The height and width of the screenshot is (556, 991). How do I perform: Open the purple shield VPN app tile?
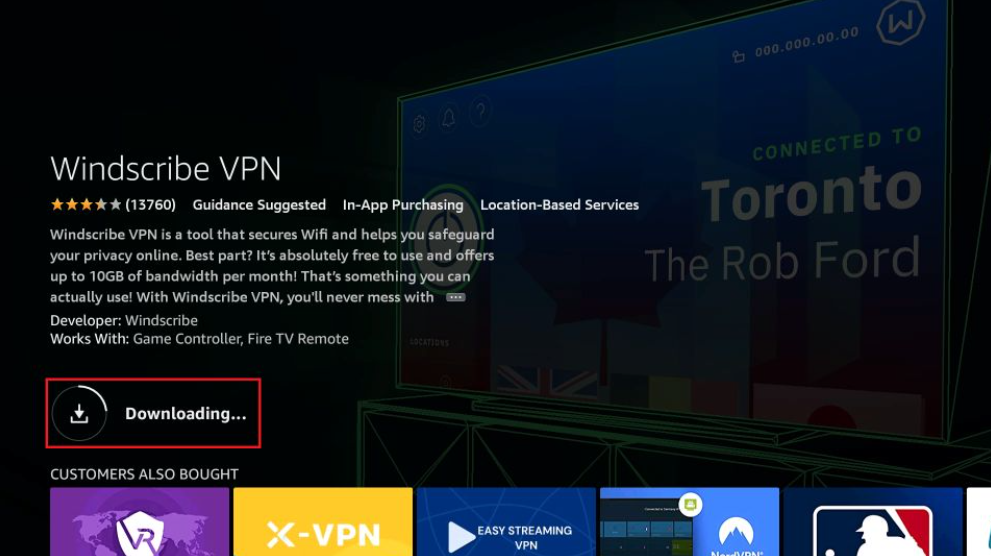tap(140, 522)
